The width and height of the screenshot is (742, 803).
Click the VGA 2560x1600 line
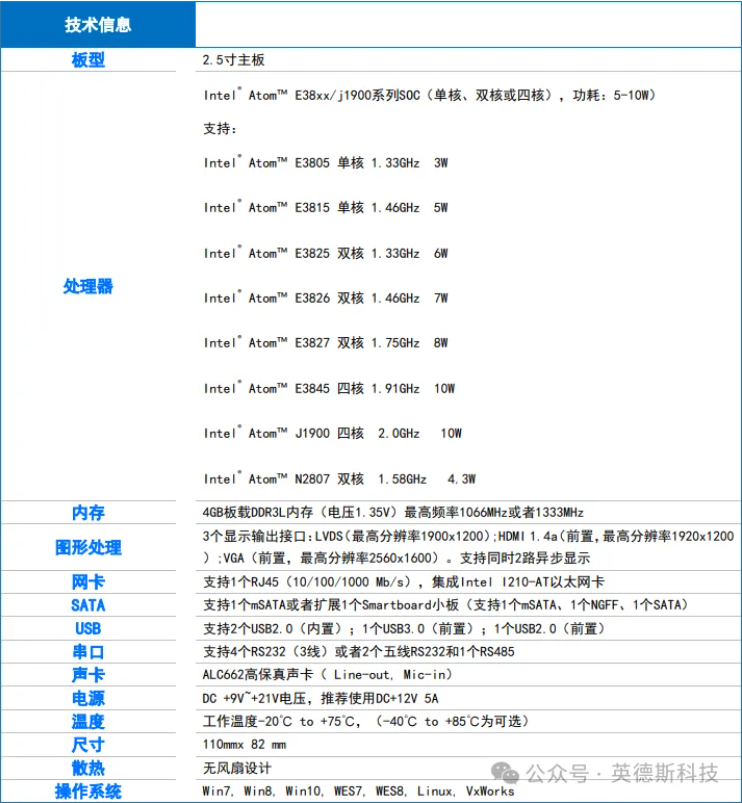pyautogui.click(x=397, y=558)
